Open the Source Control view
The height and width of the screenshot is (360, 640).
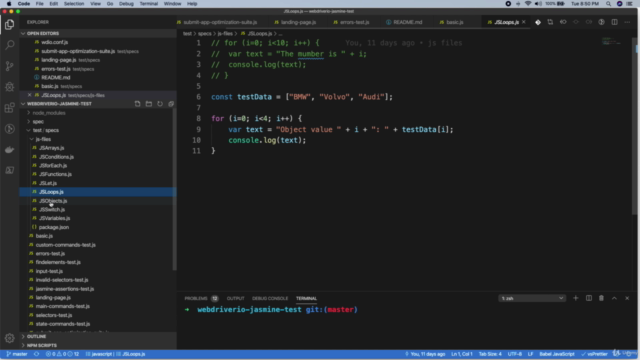(9, 66)
